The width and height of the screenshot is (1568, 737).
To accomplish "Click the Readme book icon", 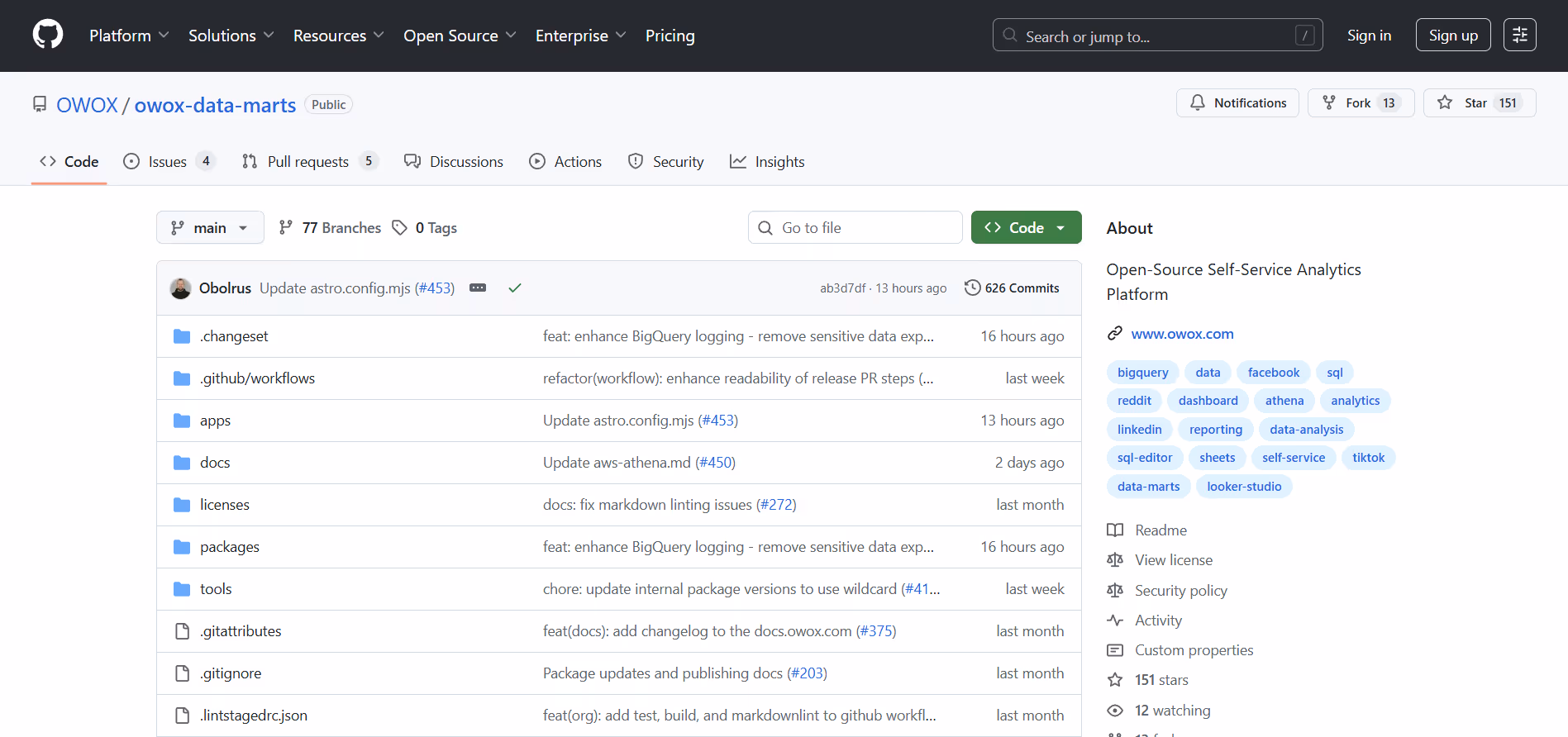I will click(1115, 530).
